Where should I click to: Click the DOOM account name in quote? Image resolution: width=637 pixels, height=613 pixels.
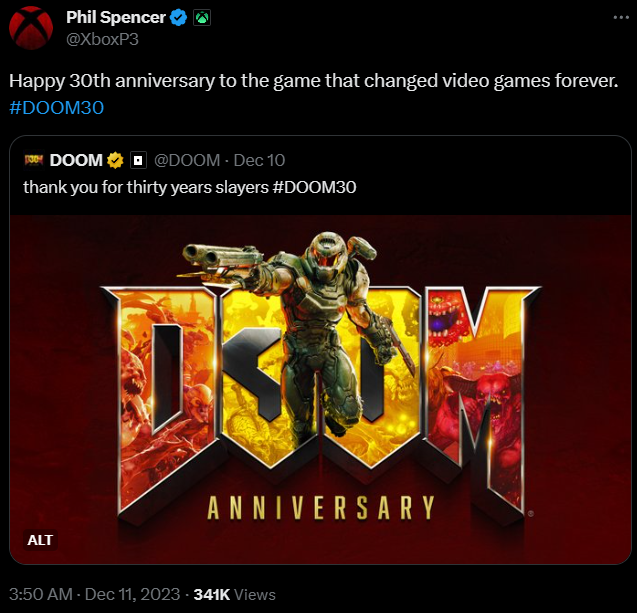coord(76,160)
